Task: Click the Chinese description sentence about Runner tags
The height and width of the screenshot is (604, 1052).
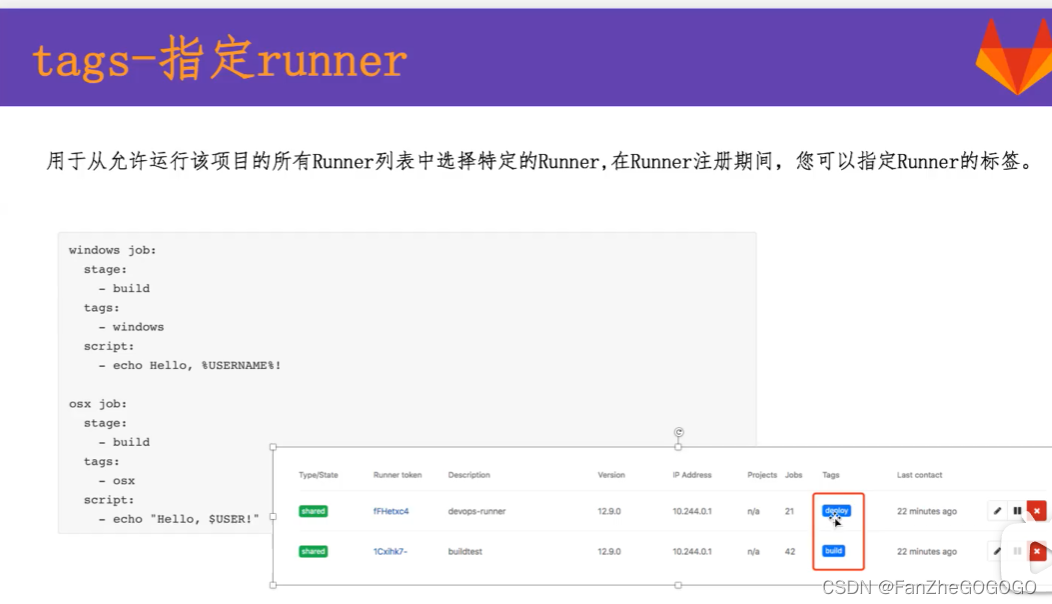Action: (x=541, y=161)
